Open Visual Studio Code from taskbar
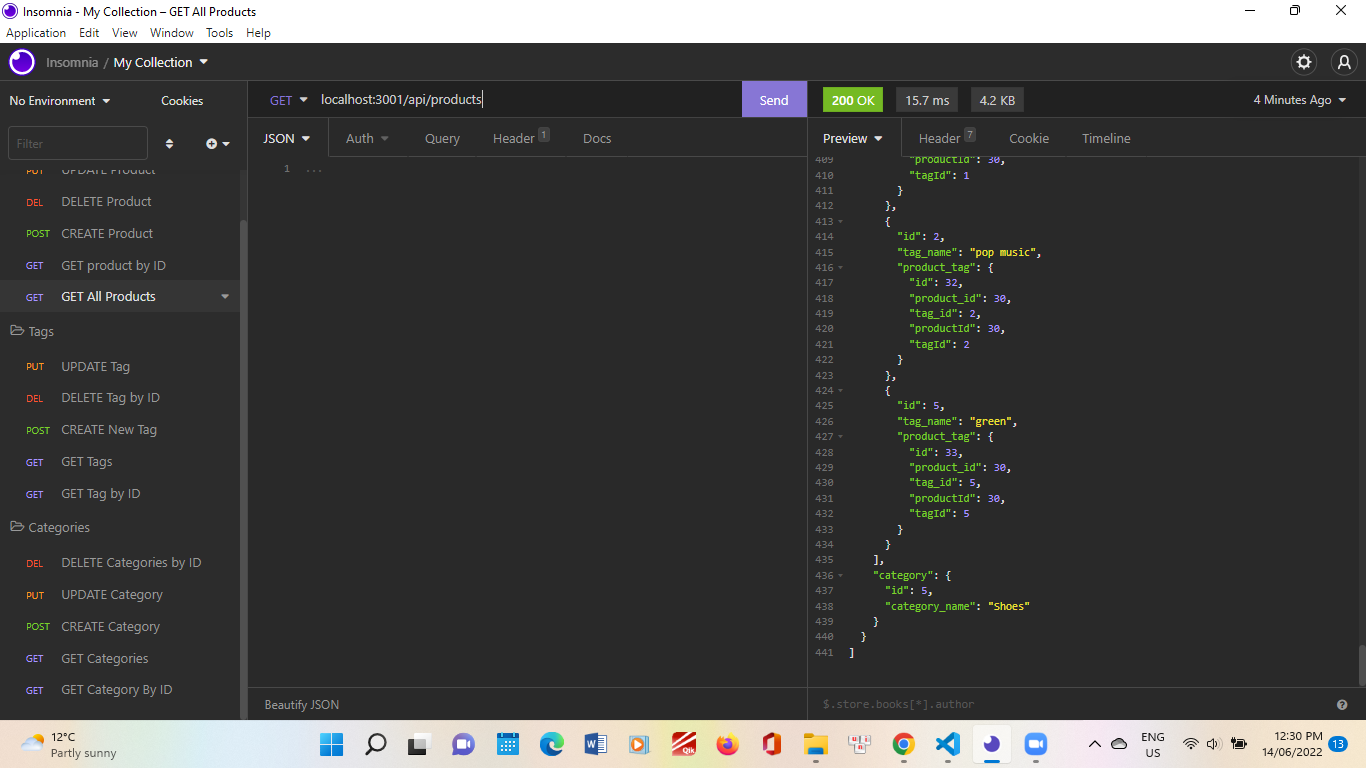 947,744
